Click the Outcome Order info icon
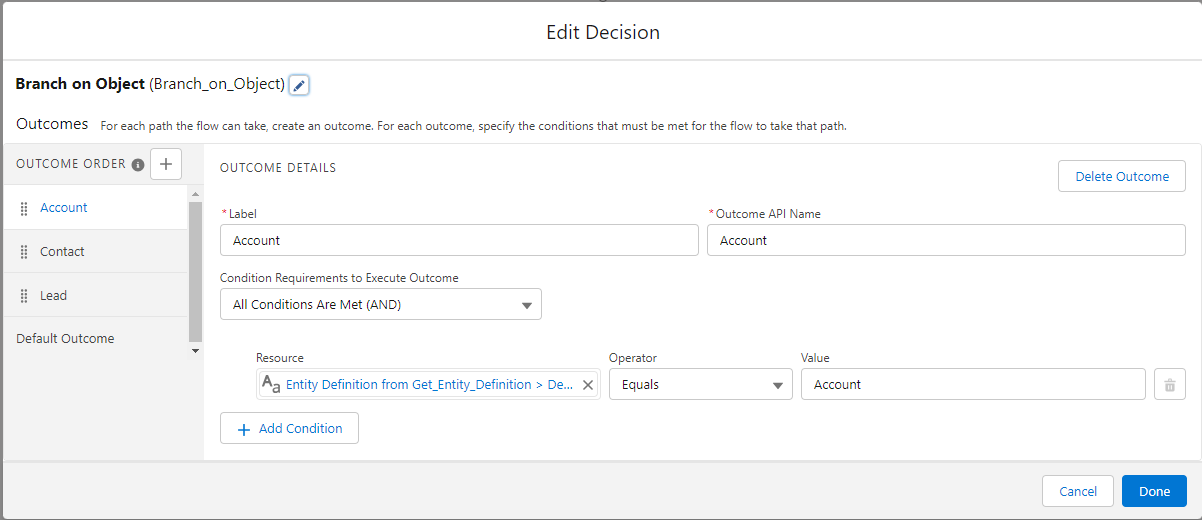Screen dimensions: 1202x520 [138, 165]
